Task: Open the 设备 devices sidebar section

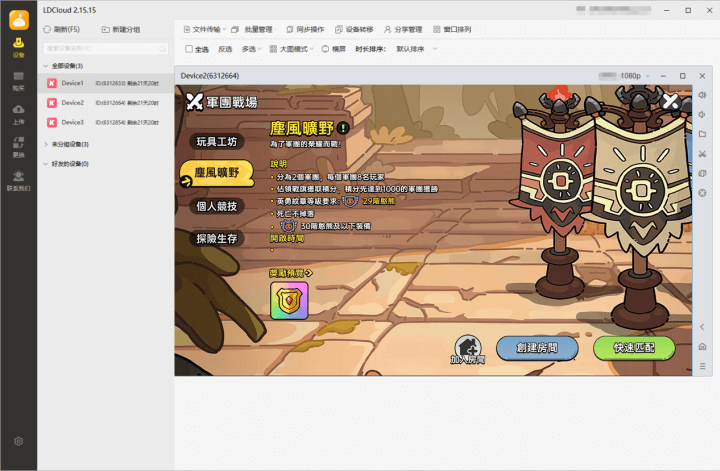Action: (18, 48)
